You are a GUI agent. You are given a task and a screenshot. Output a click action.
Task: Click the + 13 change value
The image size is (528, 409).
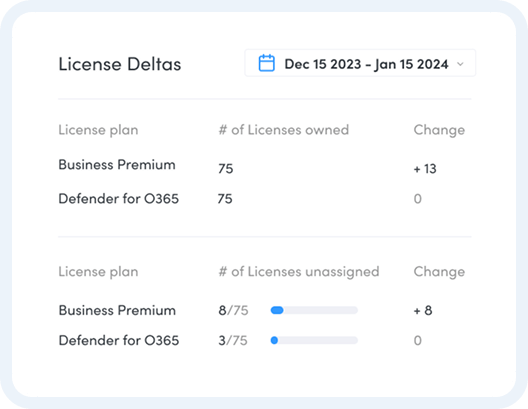coord(425,169)
